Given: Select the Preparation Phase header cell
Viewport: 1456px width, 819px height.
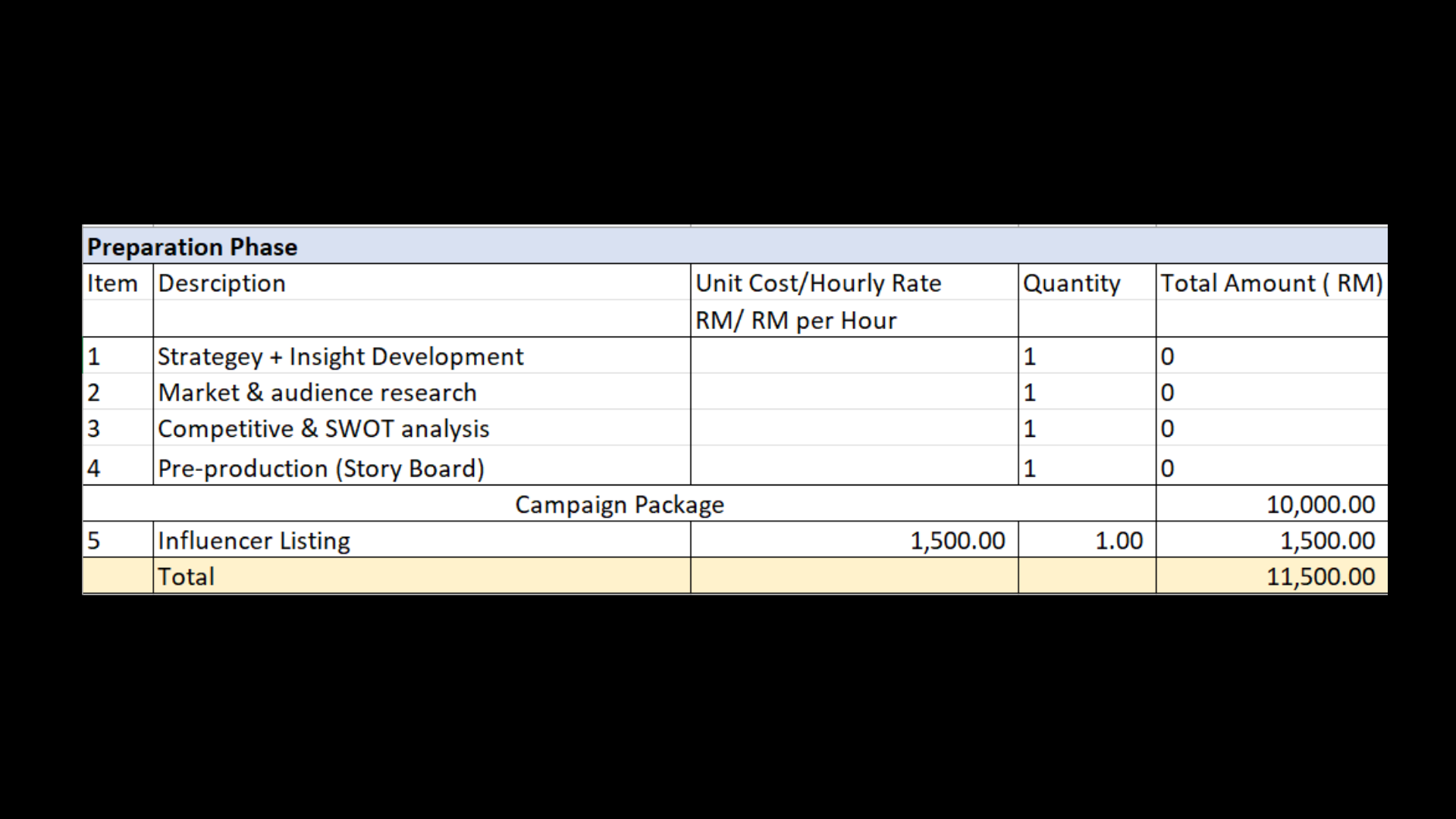Looking at the screenshot, I should (x=735, y=246).
